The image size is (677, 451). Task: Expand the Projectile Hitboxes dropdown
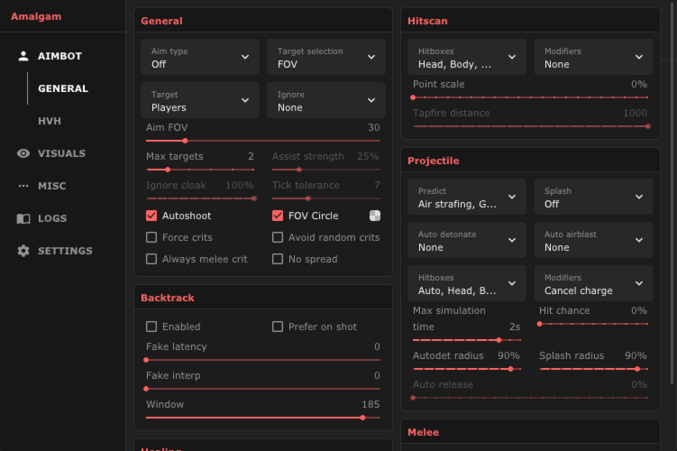[467, 283]
